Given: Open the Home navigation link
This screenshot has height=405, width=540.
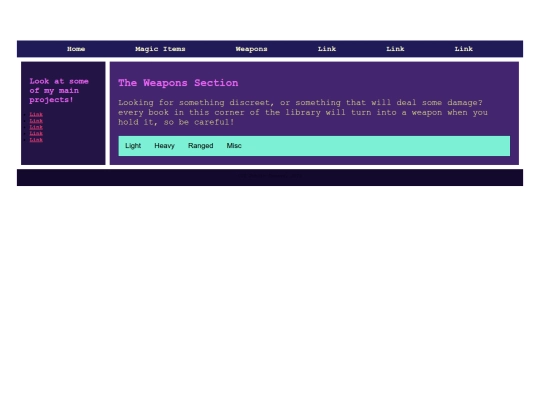Looking at the screenshot, I should 76,49.
